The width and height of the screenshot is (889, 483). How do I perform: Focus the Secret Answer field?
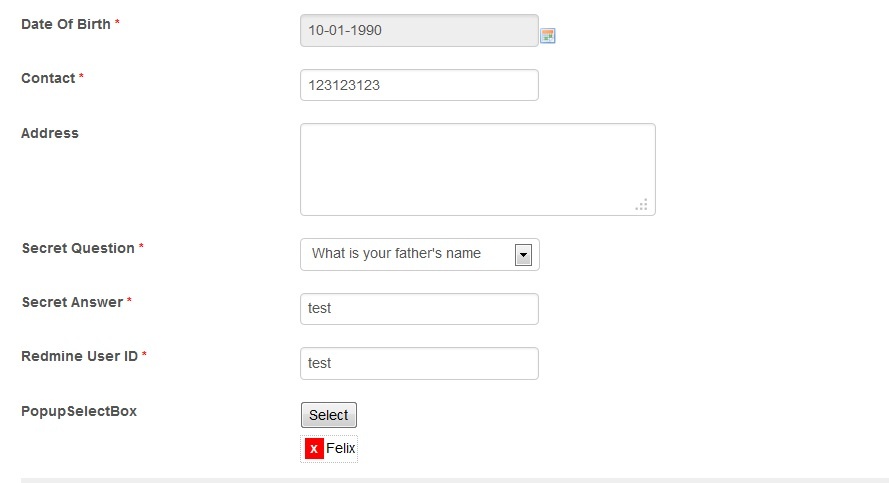[x=419, y=309]
